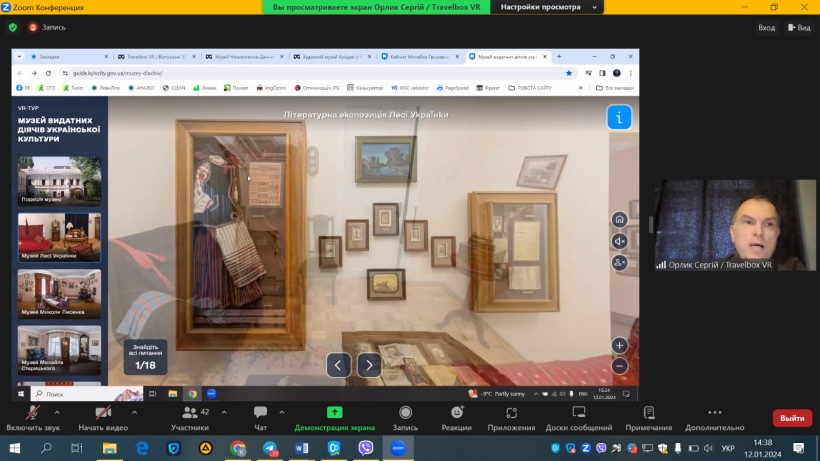Switch to Travelbox VR browser tab
820x461 pixels.
pyautogui.click(x=154, y=56)
